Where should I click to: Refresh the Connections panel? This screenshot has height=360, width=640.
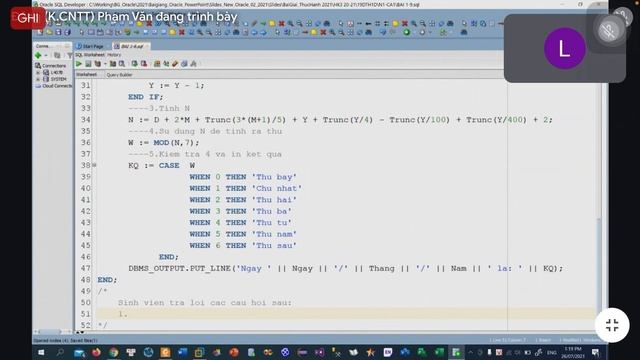coord(57,56)
